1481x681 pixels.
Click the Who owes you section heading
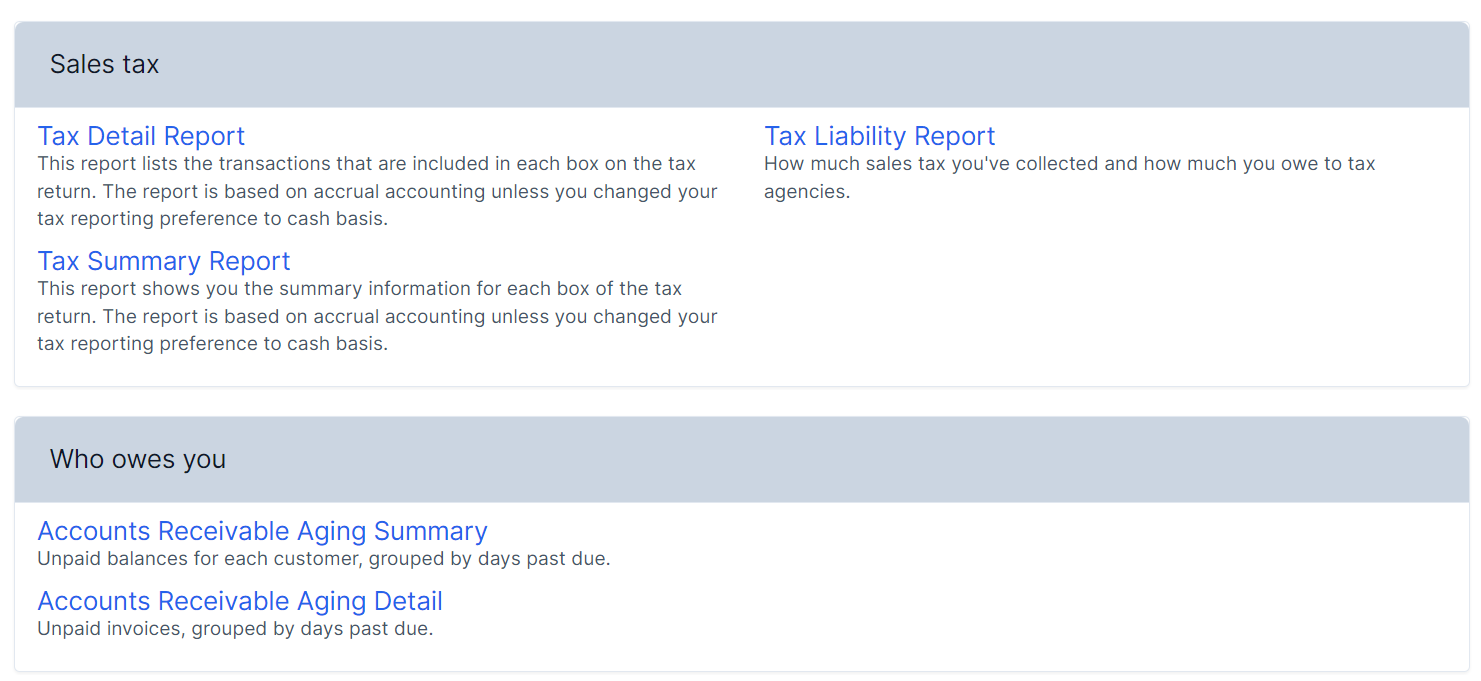(x=138, y=460)
